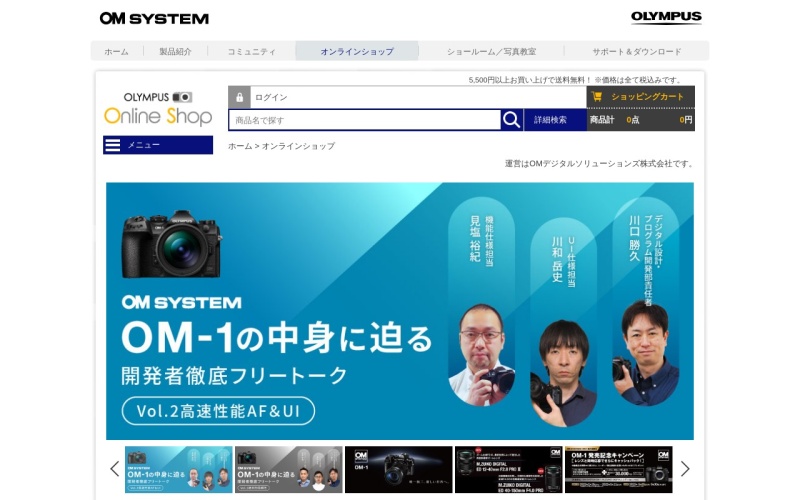Open the サポート＆ダウンロード tab
The image size is (800, 500).
(x=636, y=51)
